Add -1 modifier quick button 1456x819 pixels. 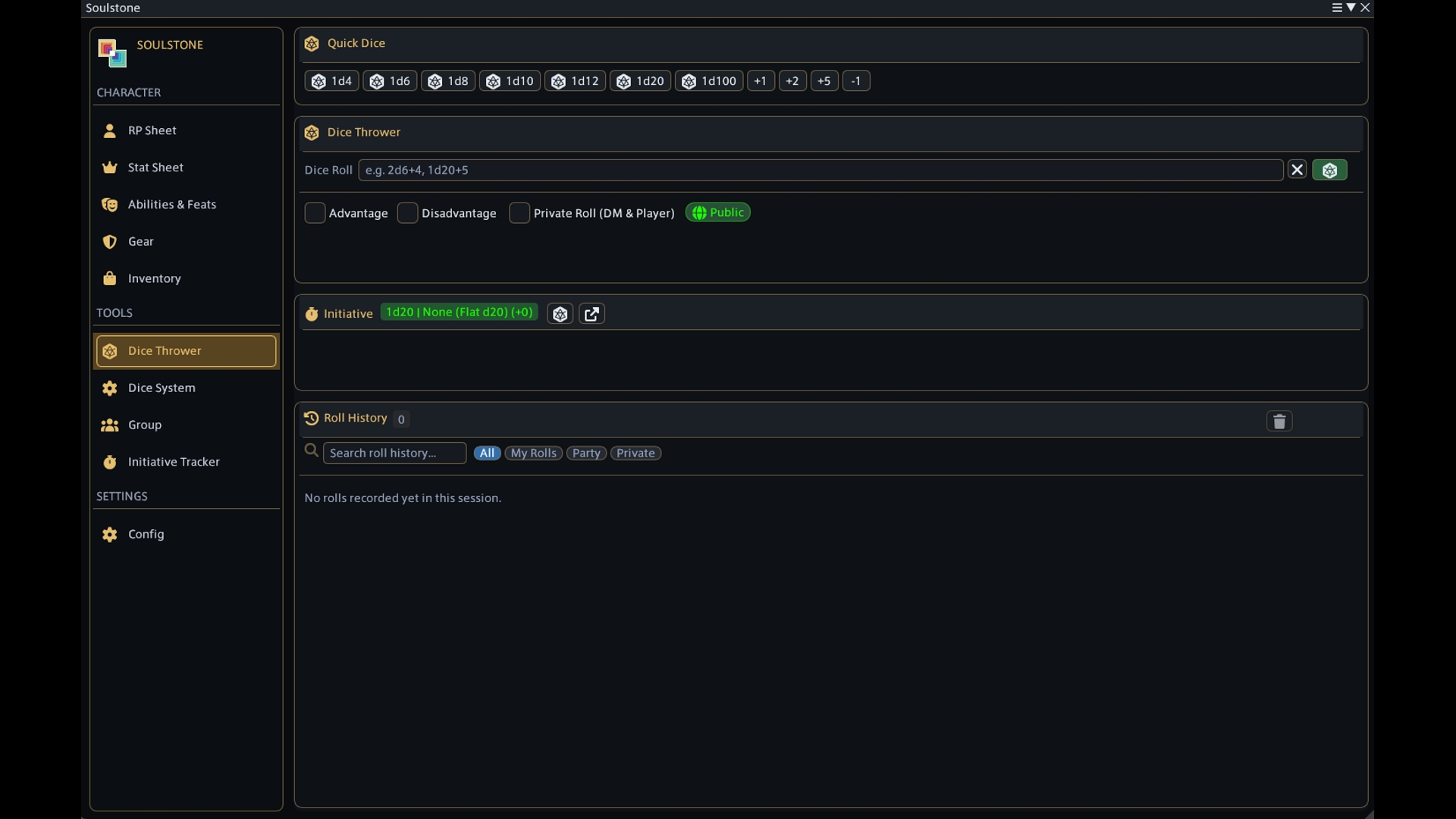(856, 81)
